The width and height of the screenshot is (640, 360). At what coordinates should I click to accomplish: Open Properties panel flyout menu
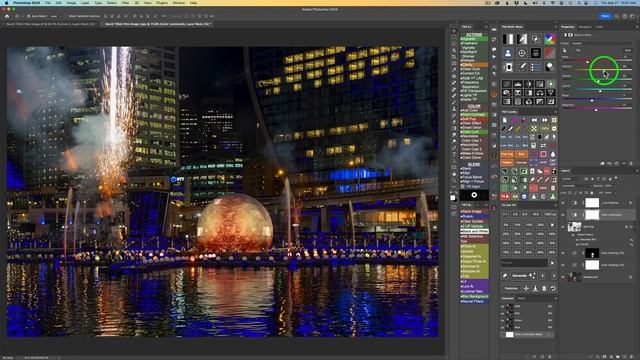[637, 27]
